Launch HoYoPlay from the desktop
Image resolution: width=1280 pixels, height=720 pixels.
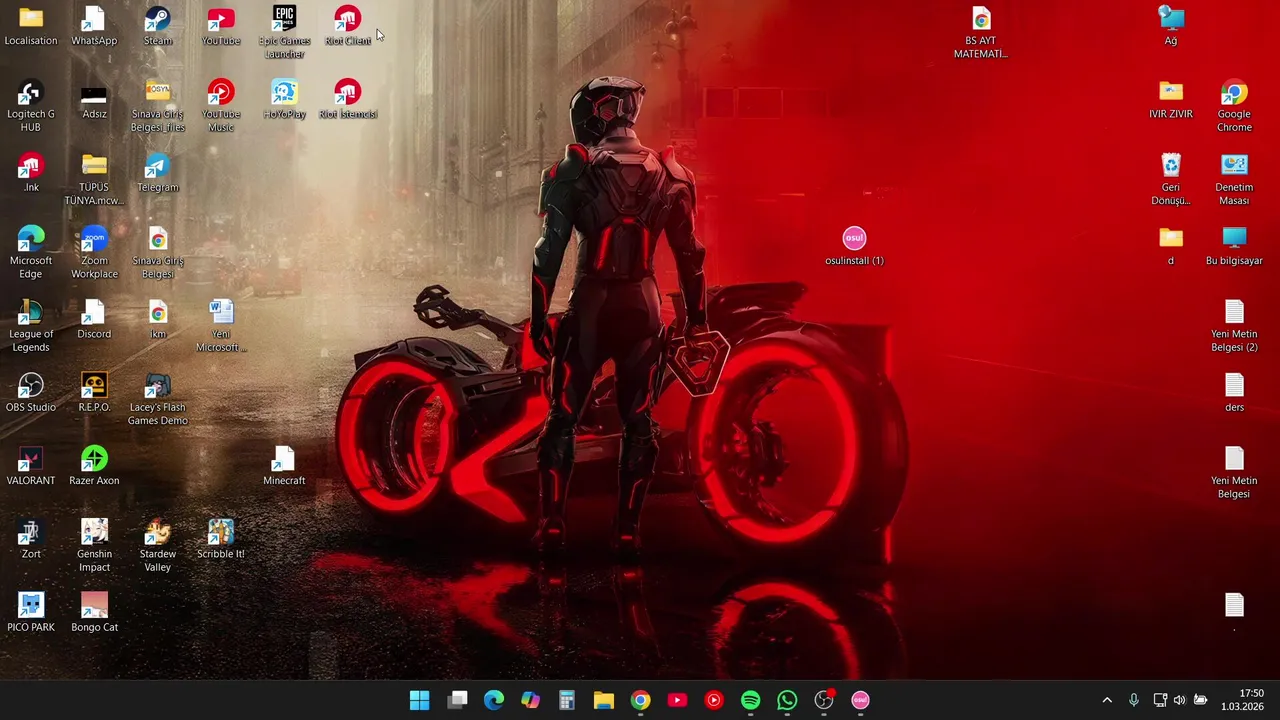284,100
